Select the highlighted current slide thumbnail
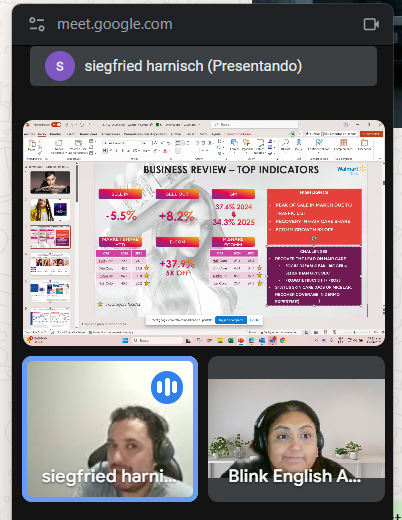Viewport: 402px width, 520px height. coord(50,237)
